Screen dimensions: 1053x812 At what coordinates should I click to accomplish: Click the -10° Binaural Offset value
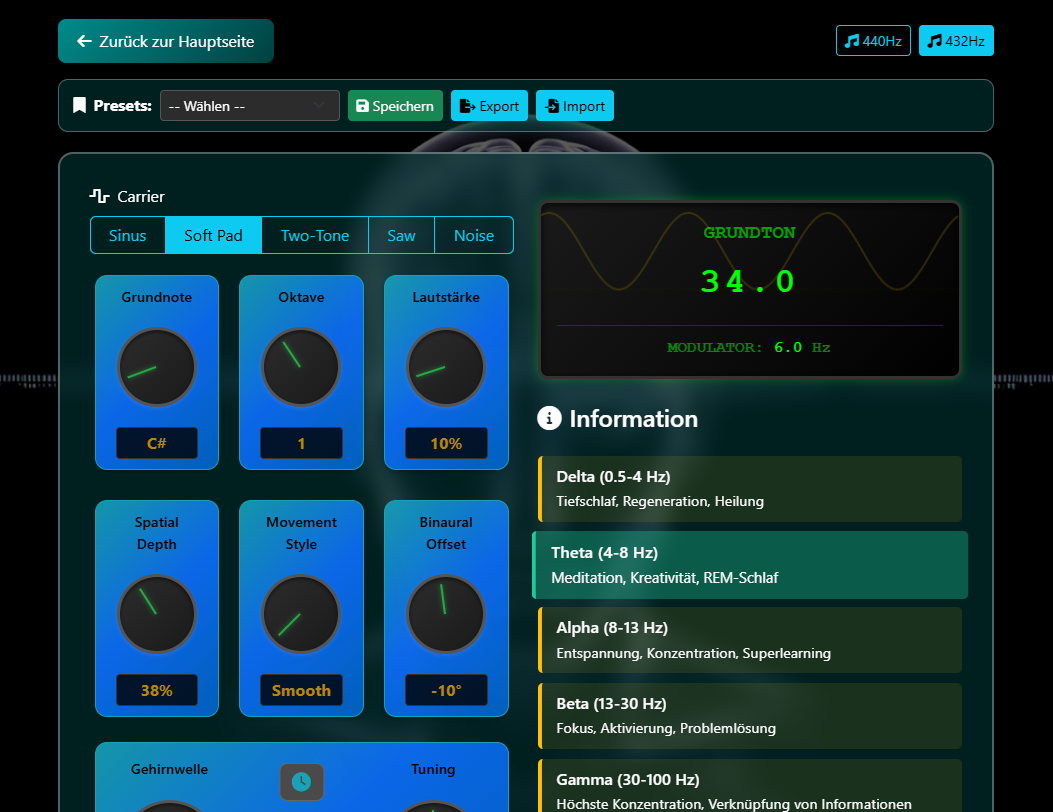point(446,690)
